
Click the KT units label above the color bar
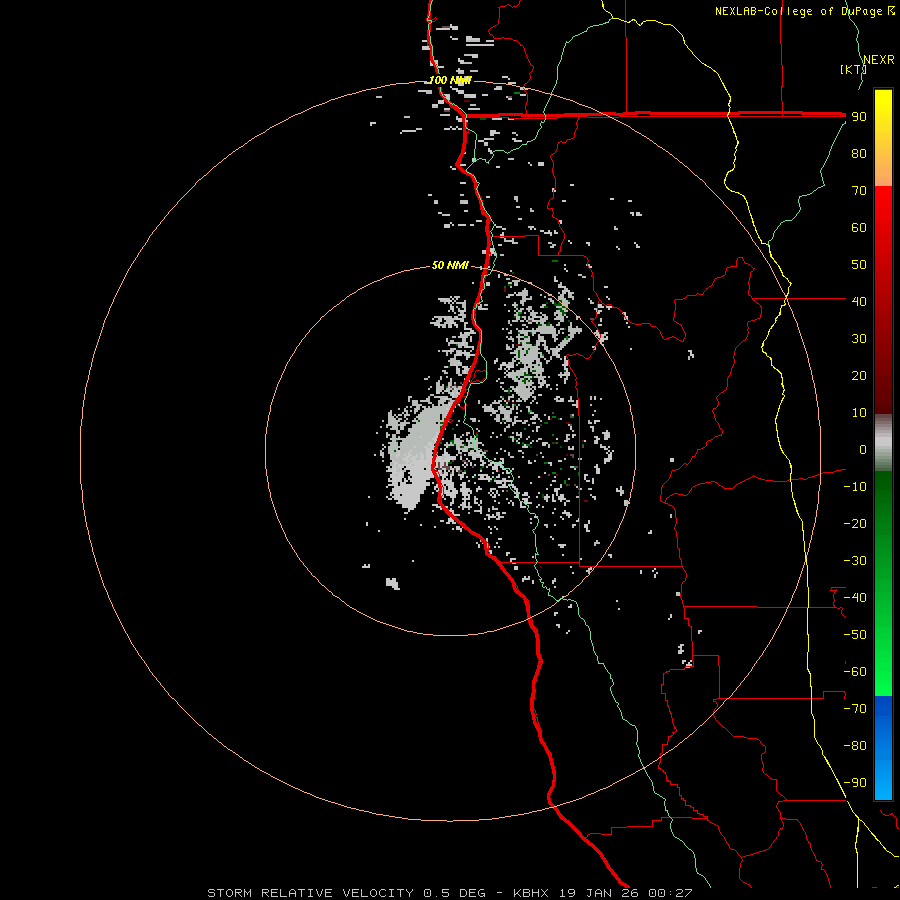(853, 69)
